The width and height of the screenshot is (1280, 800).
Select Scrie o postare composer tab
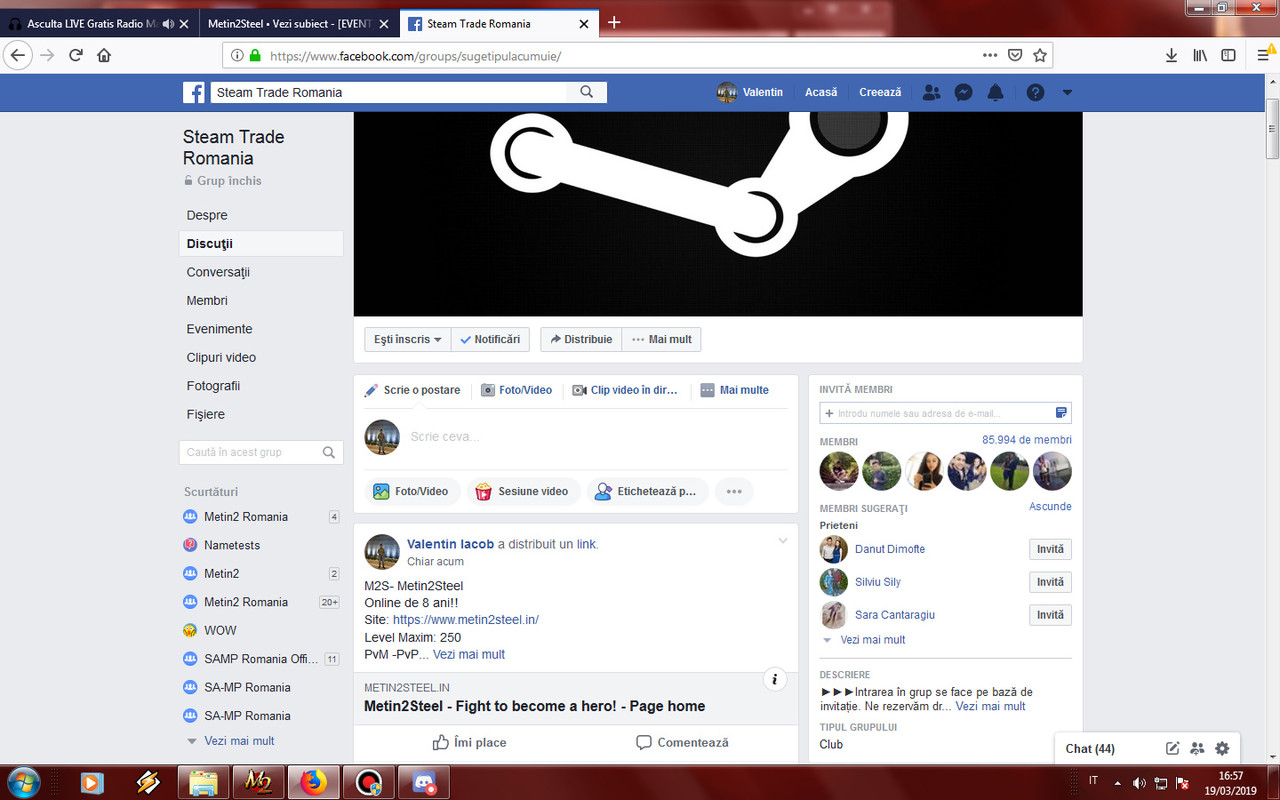(412, 390)
